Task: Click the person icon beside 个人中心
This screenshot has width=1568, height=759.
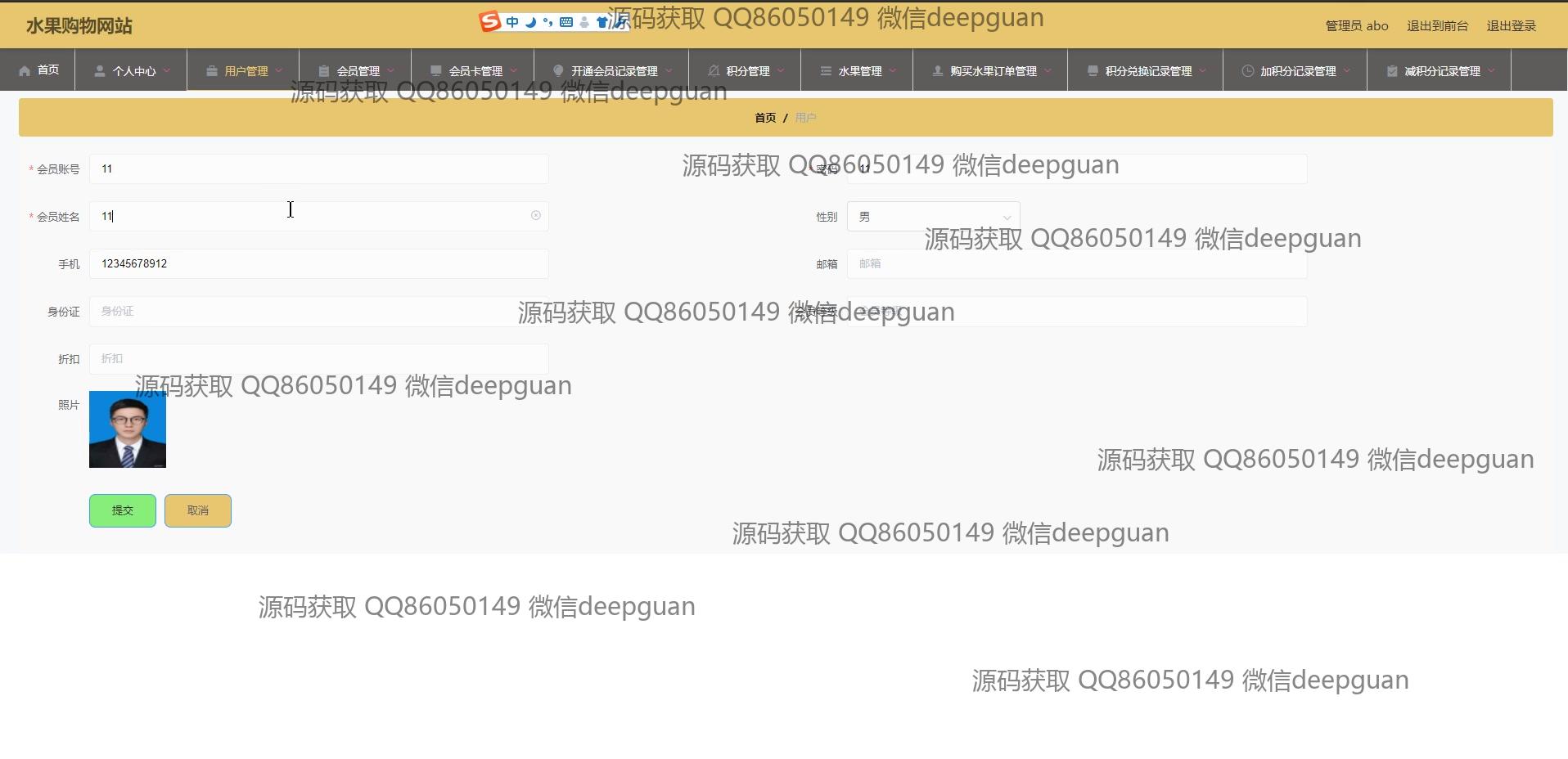Action: tap(100, 71)
